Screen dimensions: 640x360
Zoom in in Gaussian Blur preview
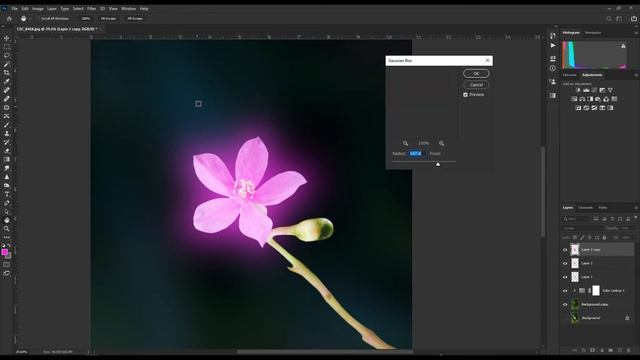tap(441, 143)
